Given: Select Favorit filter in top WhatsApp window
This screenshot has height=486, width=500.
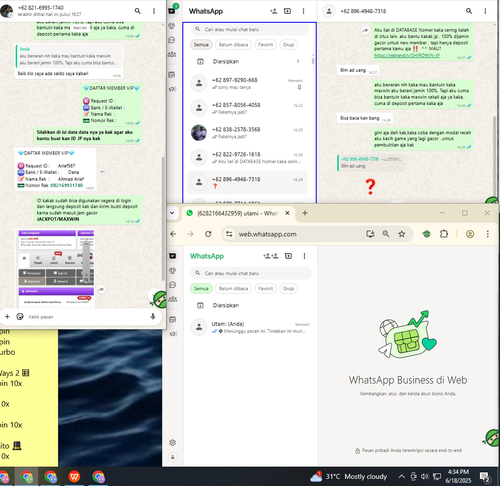Looking at the screenshot, I should click(265, 45).
